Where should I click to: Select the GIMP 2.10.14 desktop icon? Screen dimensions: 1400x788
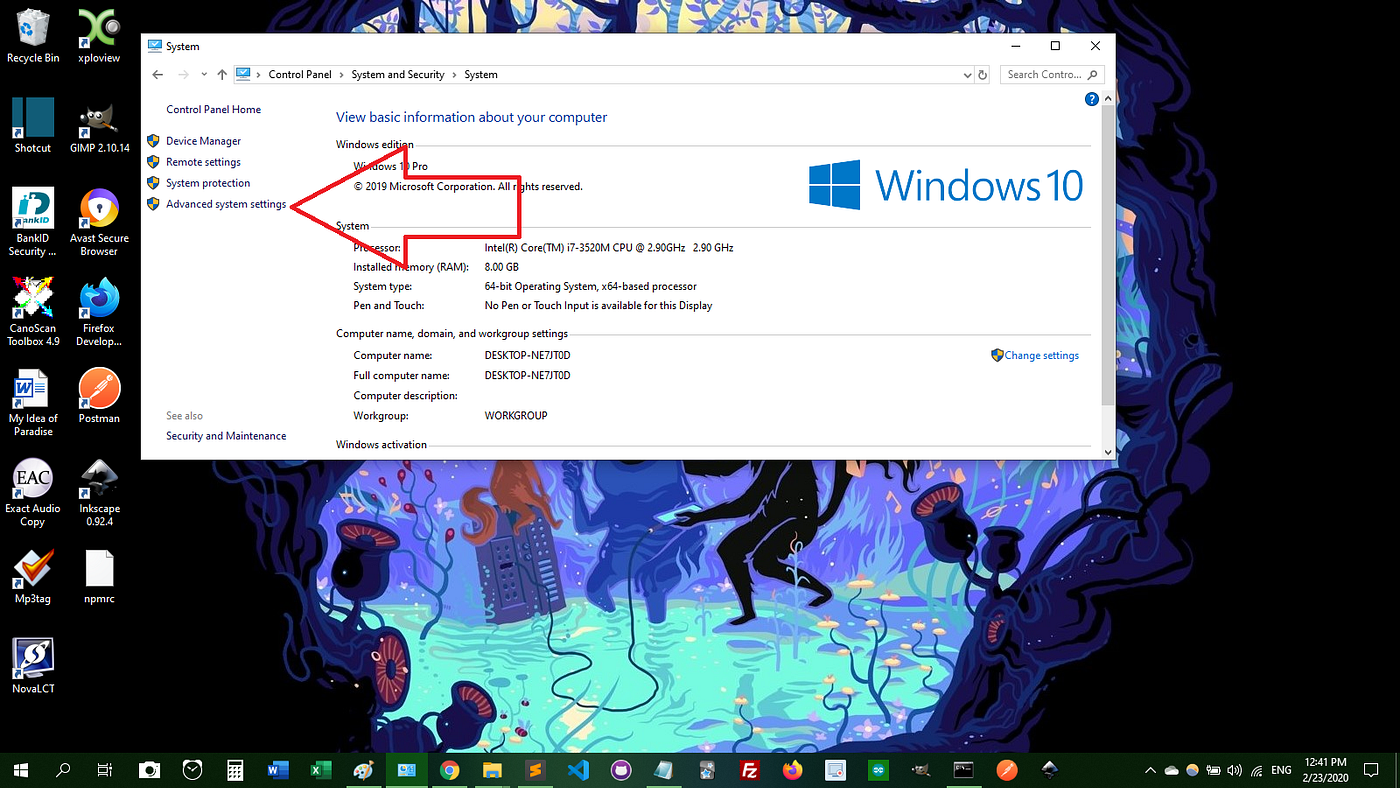[99, 125]
